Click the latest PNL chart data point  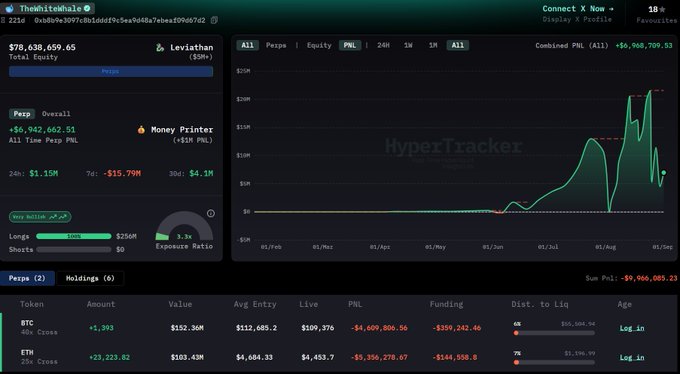(664, 173)
